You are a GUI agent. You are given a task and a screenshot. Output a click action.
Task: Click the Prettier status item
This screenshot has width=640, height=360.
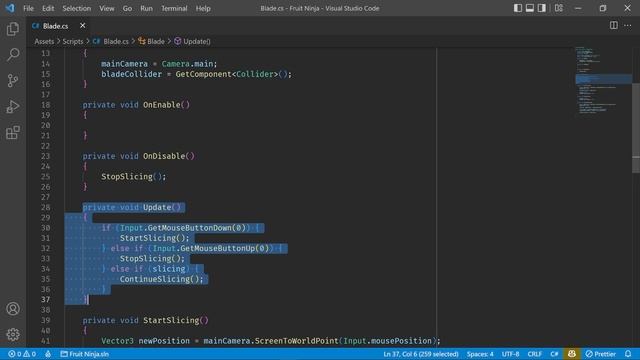pos(600,354)
